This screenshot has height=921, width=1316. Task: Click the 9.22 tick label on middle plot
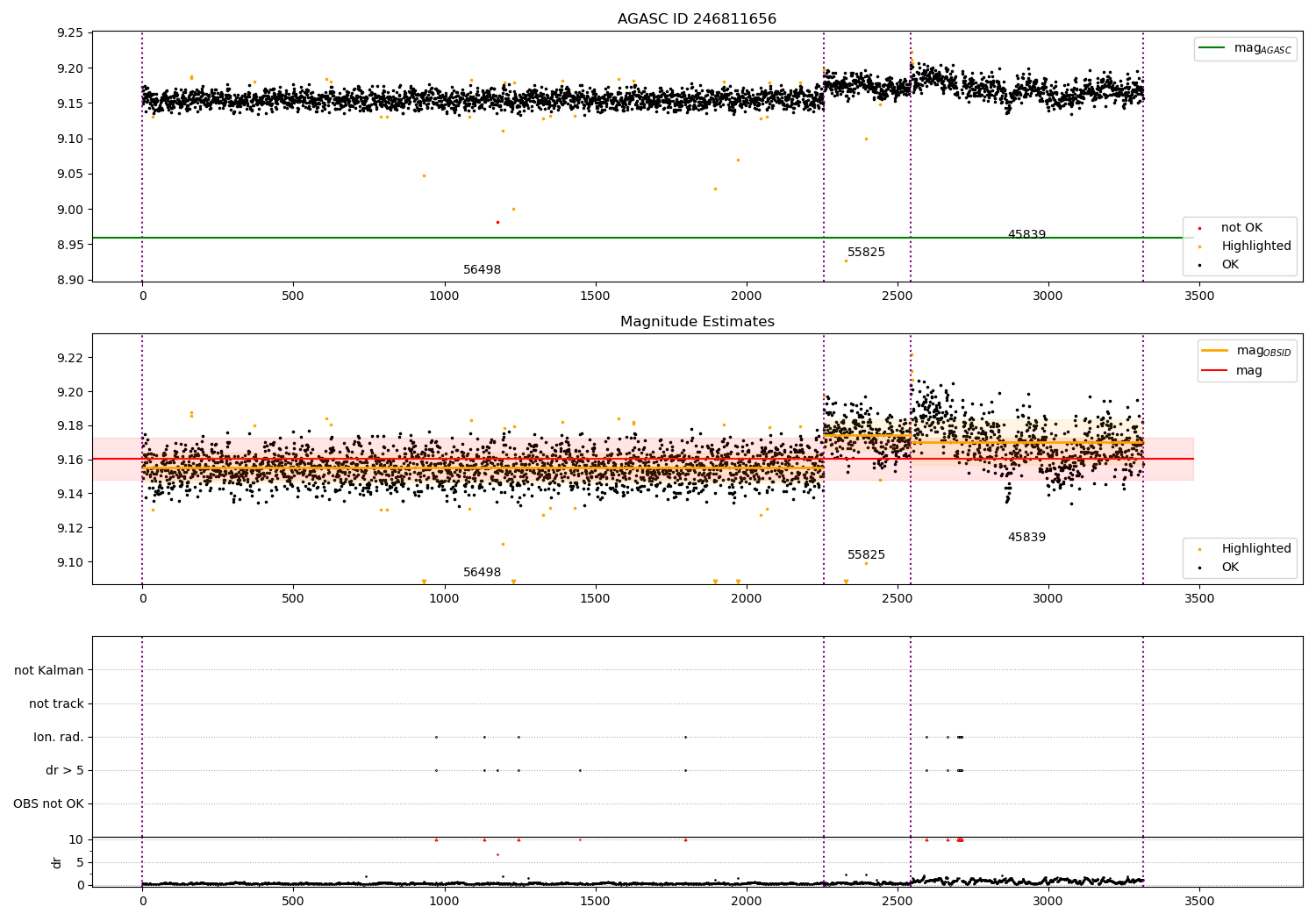[x=69, y=358]
